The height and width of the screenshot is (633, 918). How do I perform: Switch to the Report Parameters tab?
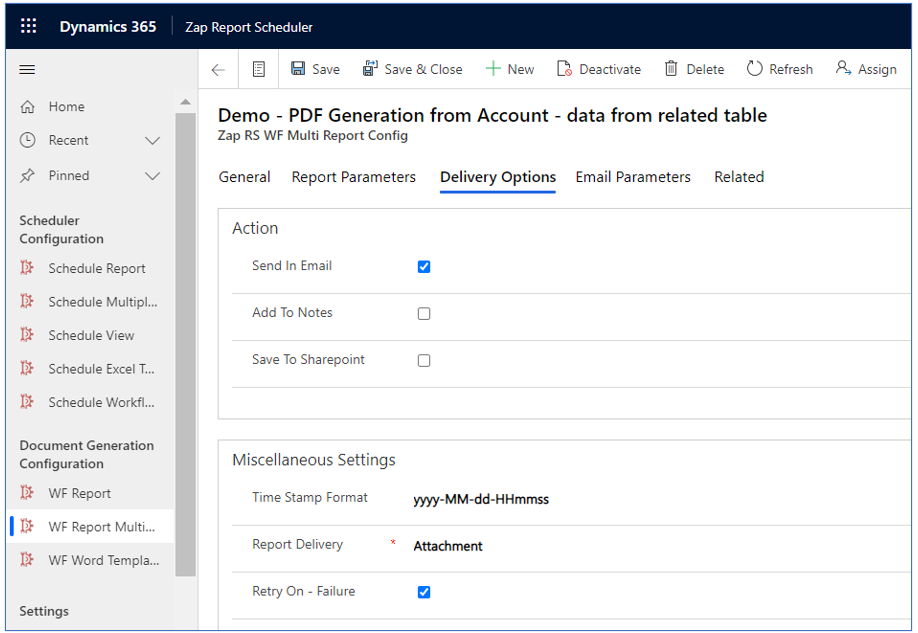click(354, 177)
